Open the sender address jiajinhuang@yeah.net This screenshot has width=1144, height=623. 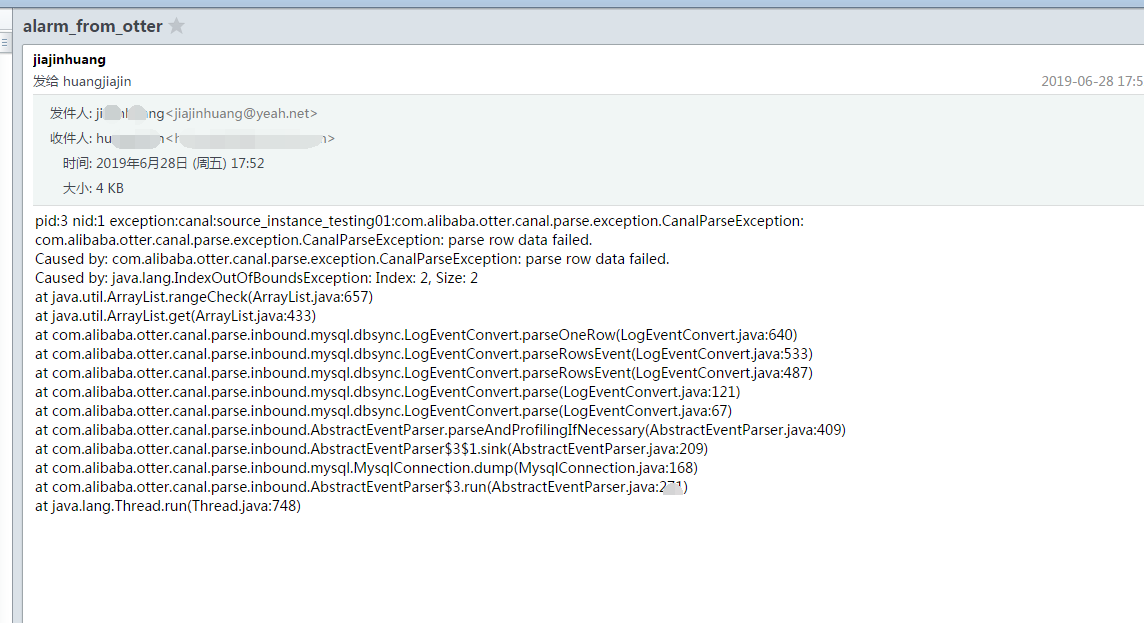tap(241, 114)
